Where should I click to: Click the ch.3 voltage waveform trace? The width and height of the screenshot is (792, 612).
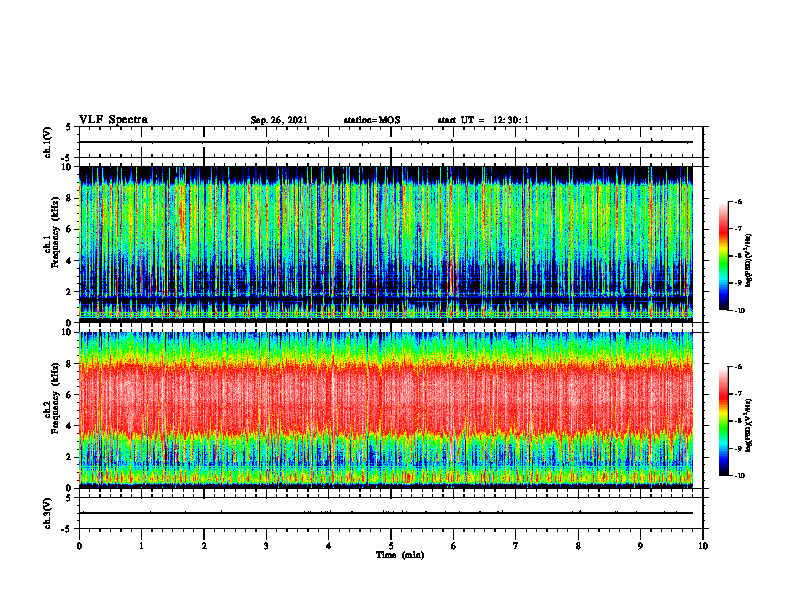[386, 513]
